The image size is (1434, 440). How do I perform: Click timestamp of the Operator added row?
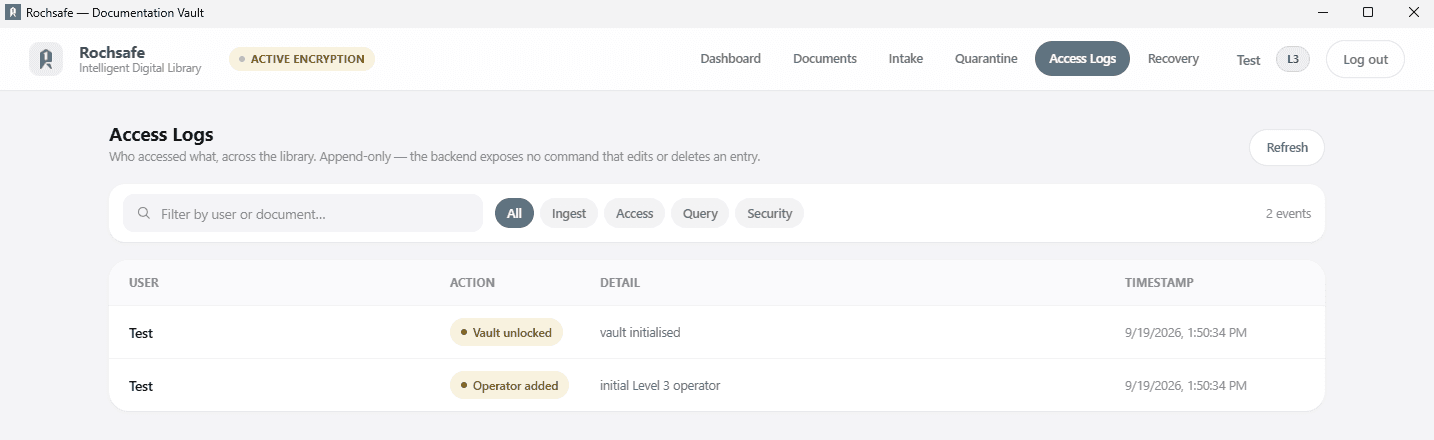(1186, 385)
